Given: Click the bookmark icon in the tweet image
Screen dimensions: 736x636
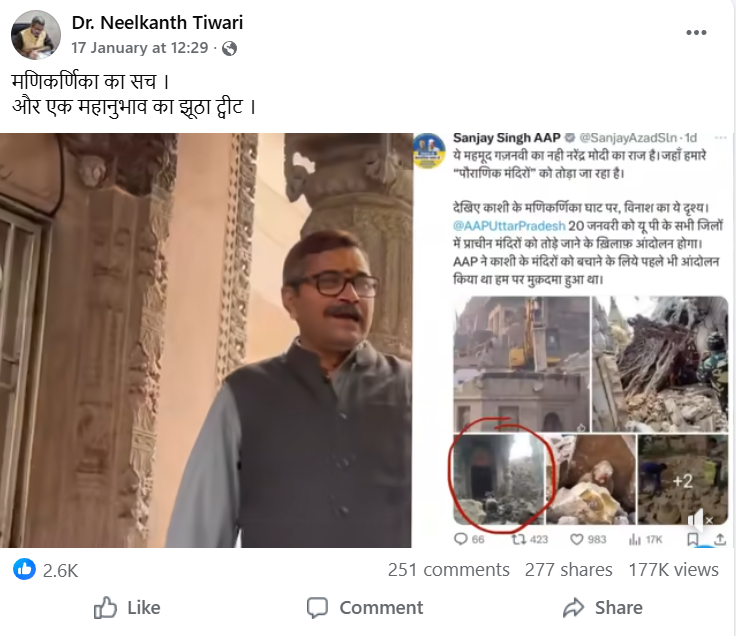Looking at the screenshot, I should coord(692,539).
